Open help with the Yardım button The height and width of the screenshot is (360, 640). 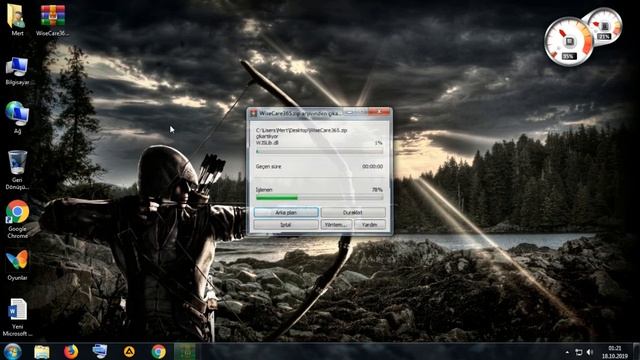point(370,224)
